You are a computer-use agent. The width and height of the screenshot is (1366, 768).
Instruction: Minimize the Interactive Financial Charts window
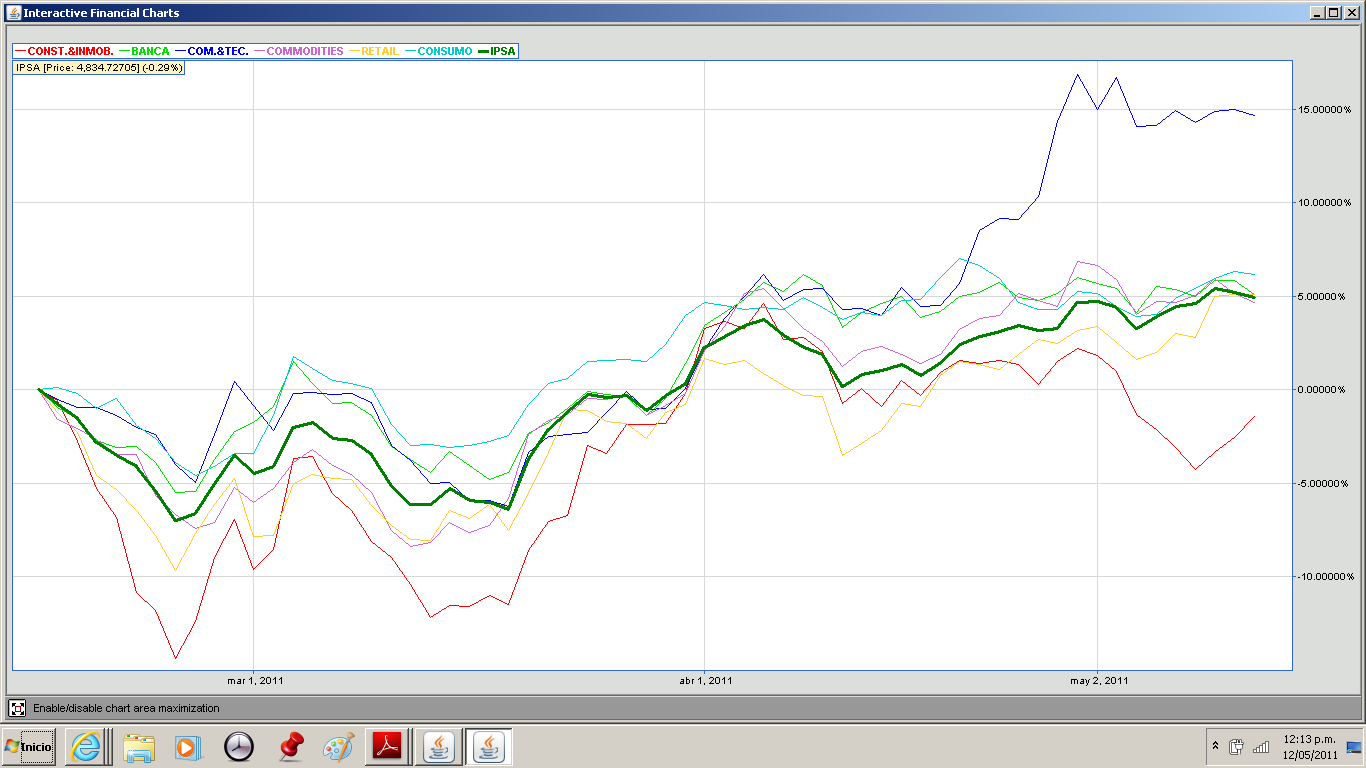coord(1316,12)
